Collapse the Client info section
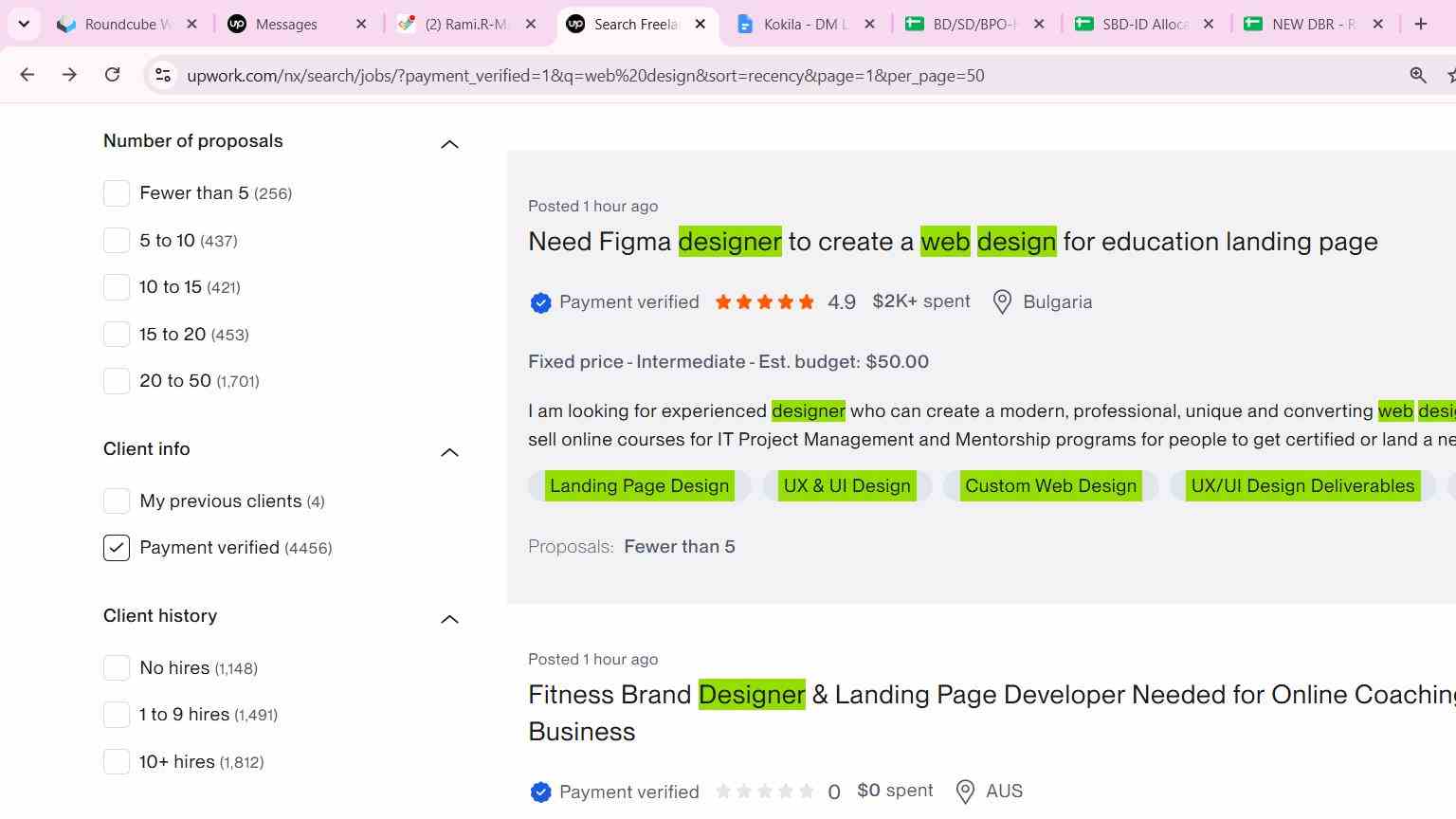The width and height of the screenshot is (1456, 819). pyautogui.click(x=449, y=452)
